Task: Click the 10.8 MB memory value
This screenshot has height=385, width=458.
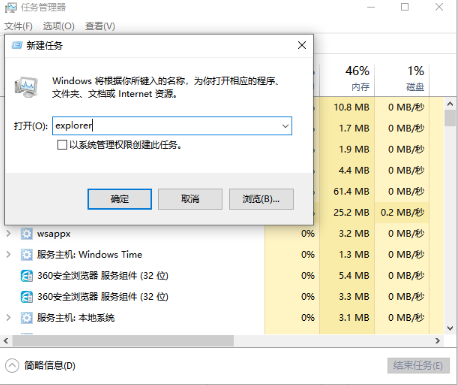Action: [x=351, y=107]
